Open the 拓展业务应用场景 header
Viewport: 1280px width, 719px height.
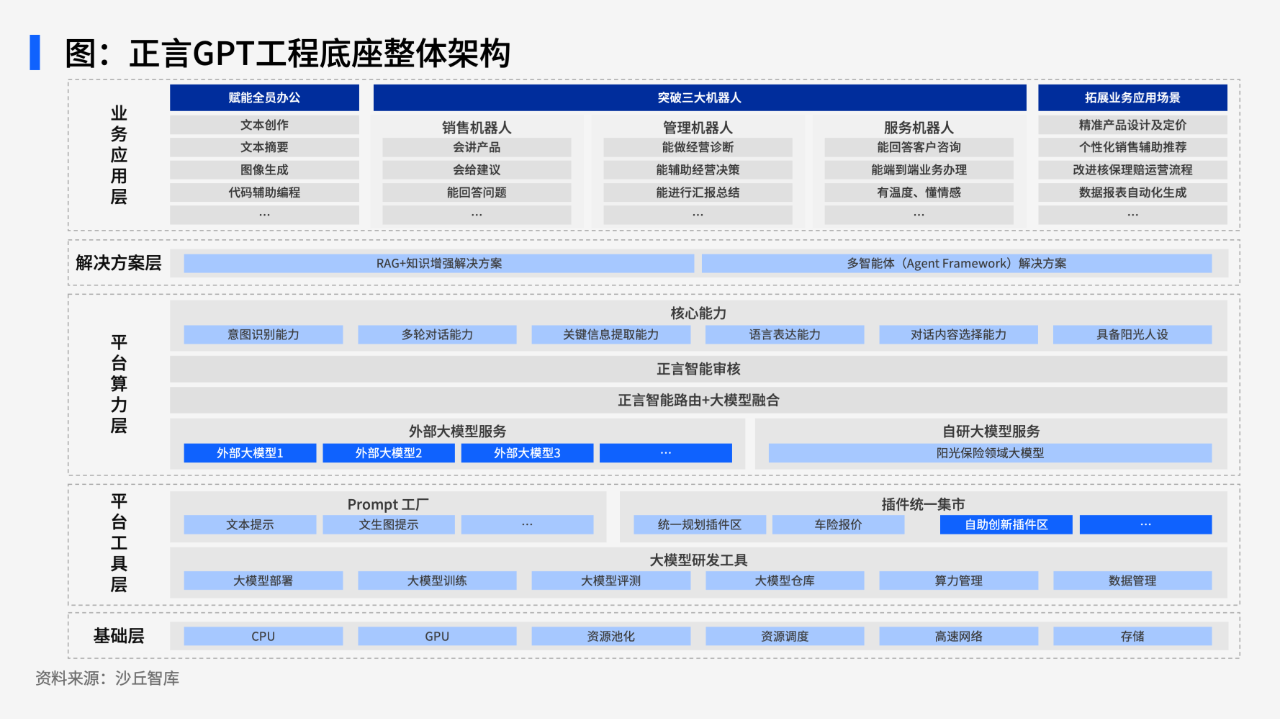1132,98
